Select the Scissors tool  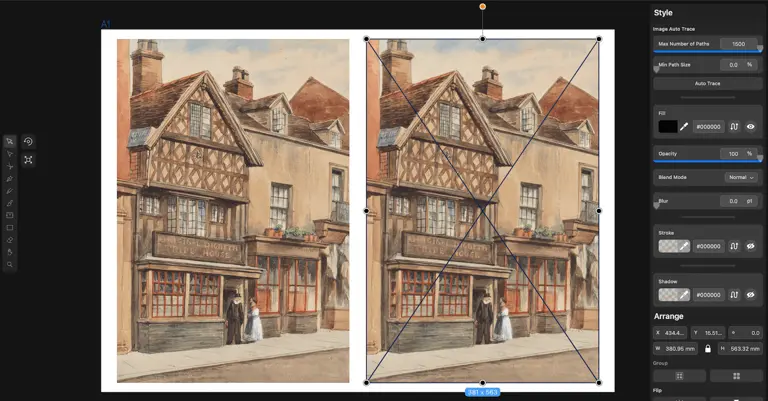9,166
